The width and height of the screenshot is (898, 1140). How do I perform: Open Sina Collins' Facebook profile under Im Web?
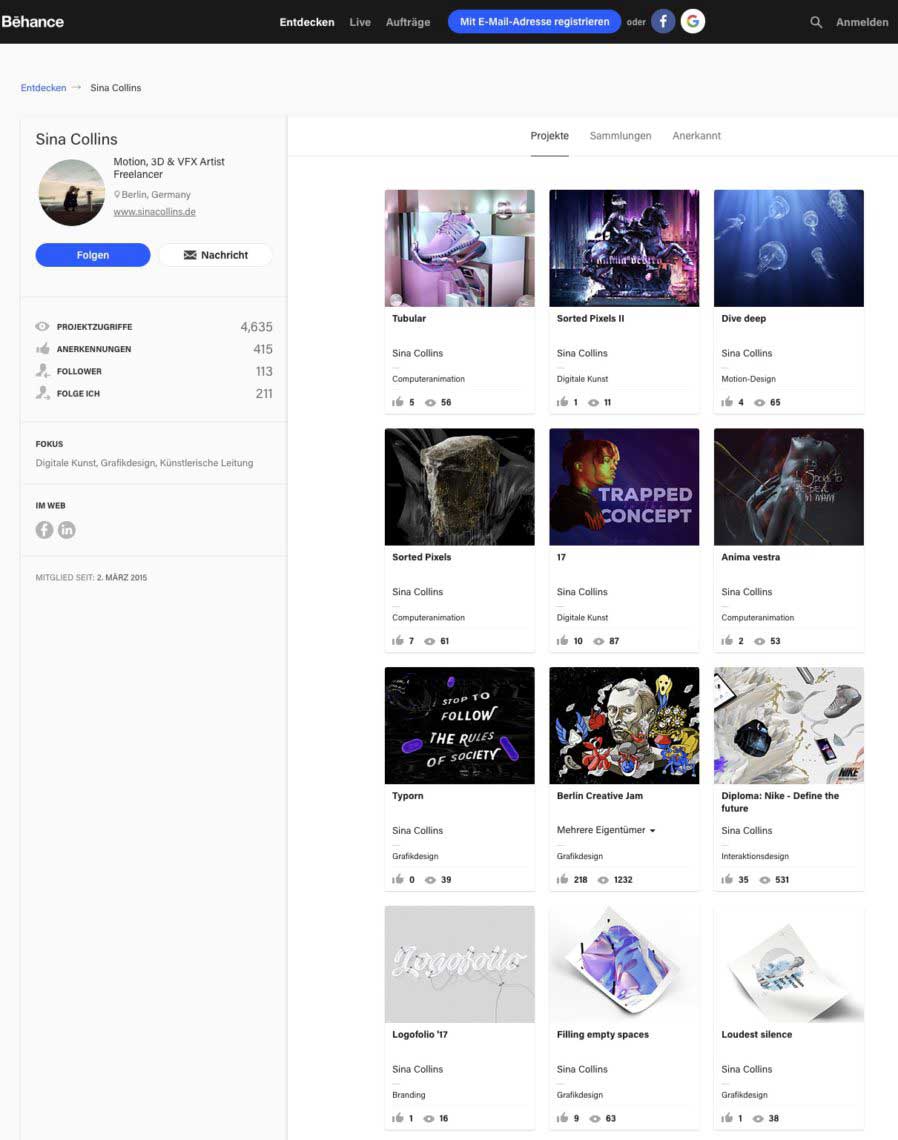point(44,530)
